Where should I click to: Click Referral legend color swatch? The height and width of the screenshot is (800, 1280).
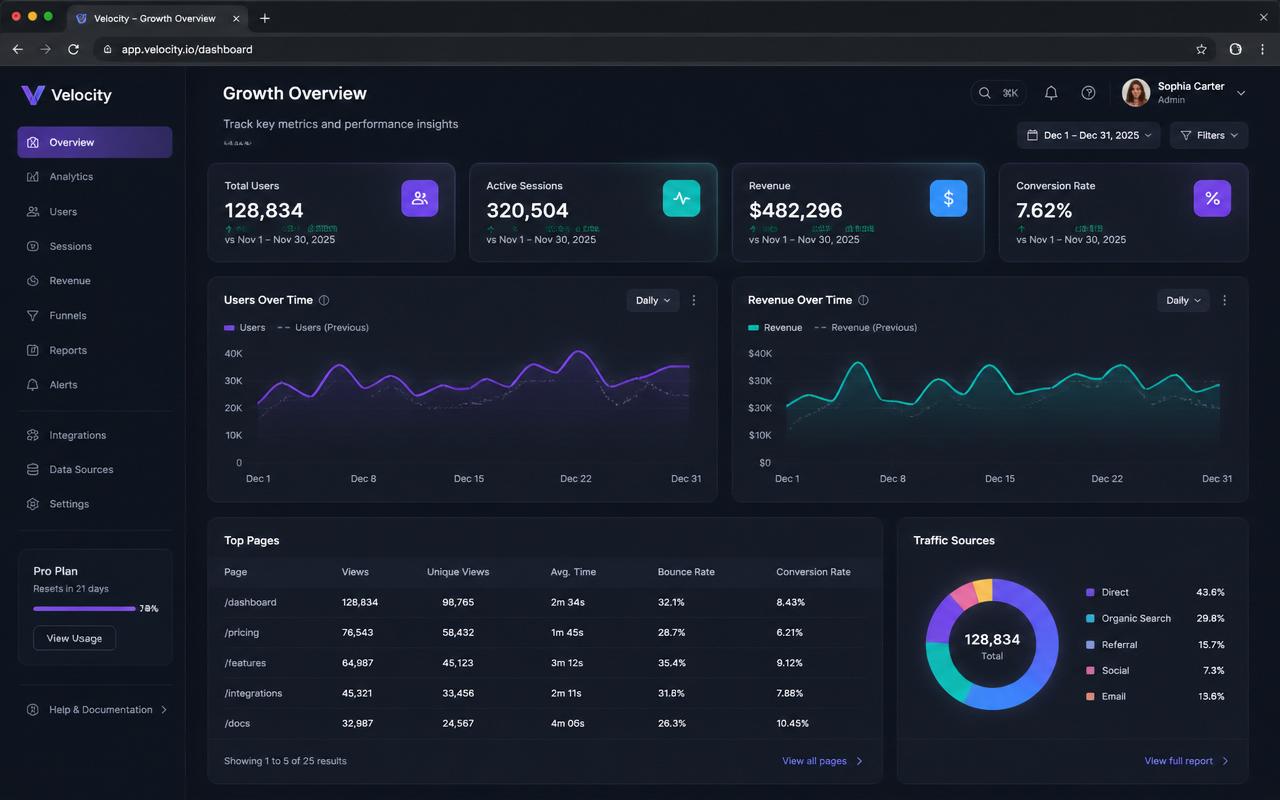pos(1090,645)
